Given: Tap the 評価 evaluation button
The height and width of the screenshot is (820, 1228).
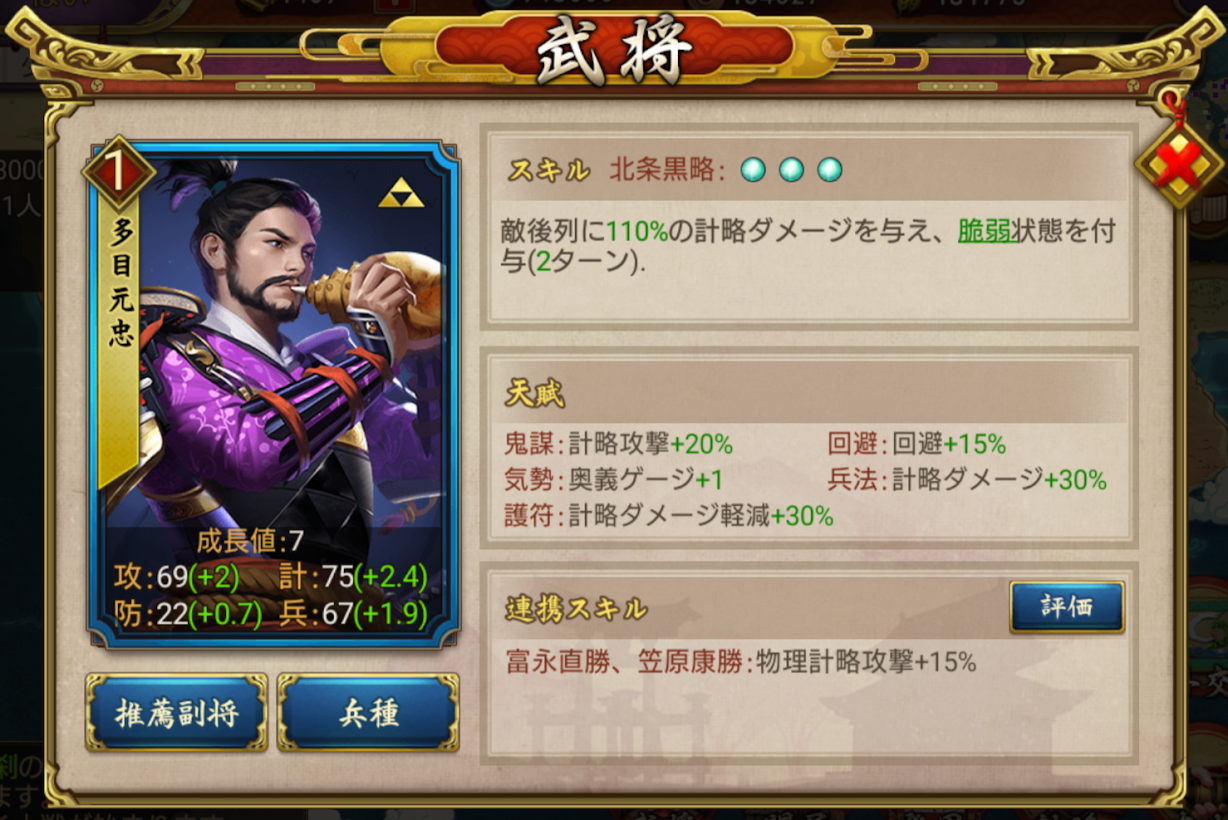Looking at the screenshot, I should tap(1066, 607).
